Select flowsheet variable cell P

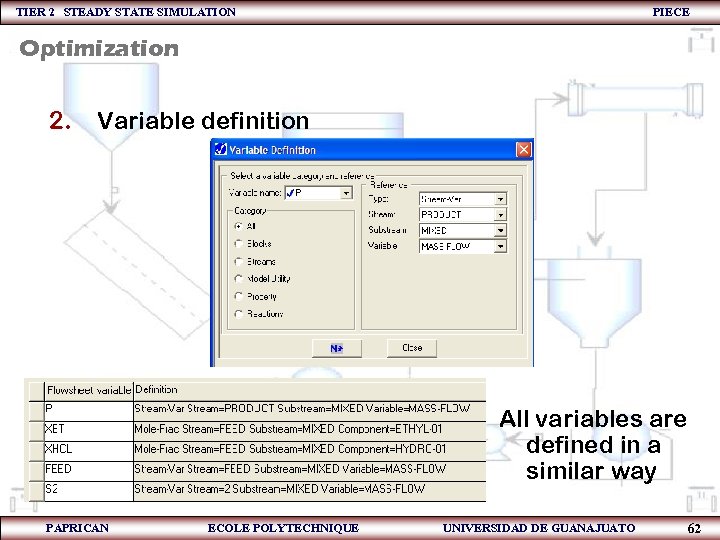(89, 411)
